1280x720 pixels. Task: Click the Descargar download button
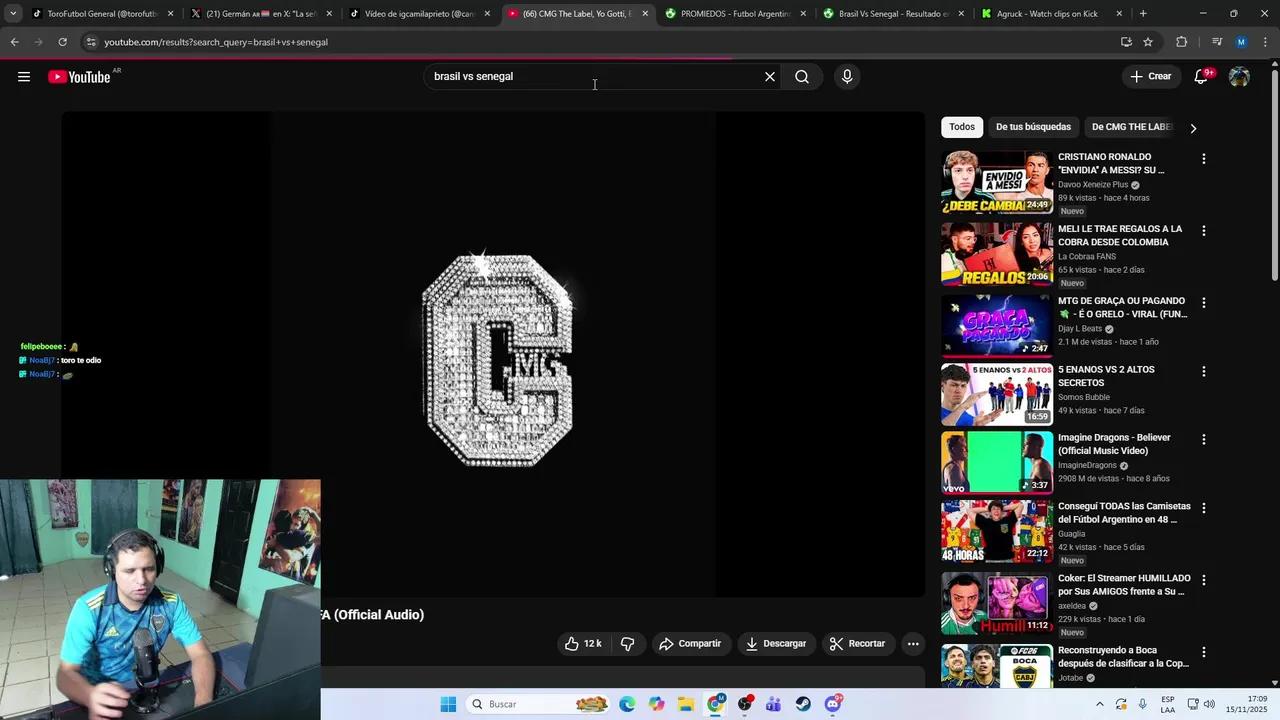(x=776, y=644)
